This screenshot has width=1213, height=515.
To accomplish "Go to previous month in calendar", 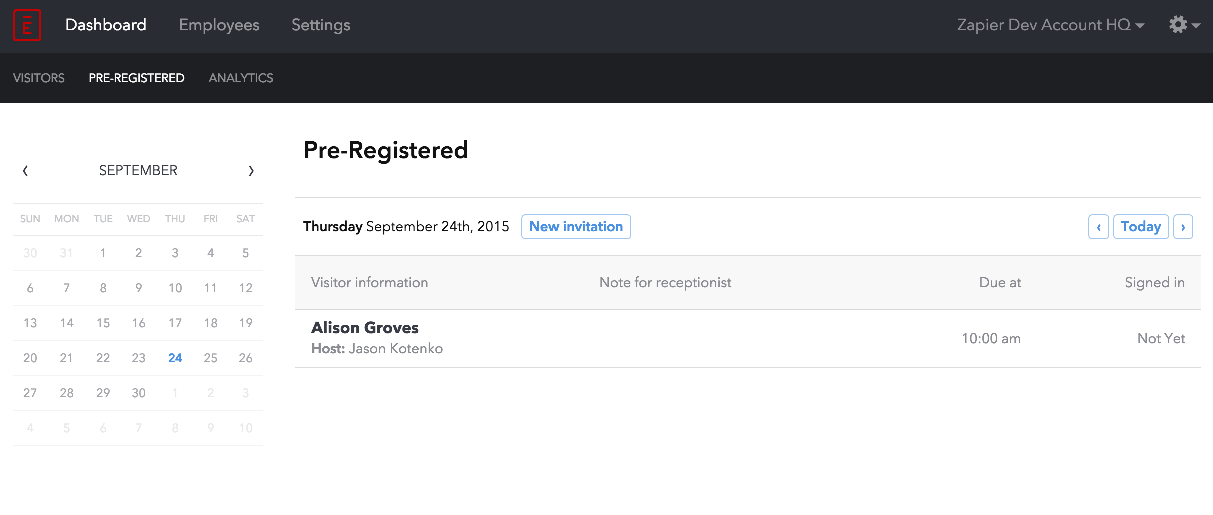I will coord(25,171).
